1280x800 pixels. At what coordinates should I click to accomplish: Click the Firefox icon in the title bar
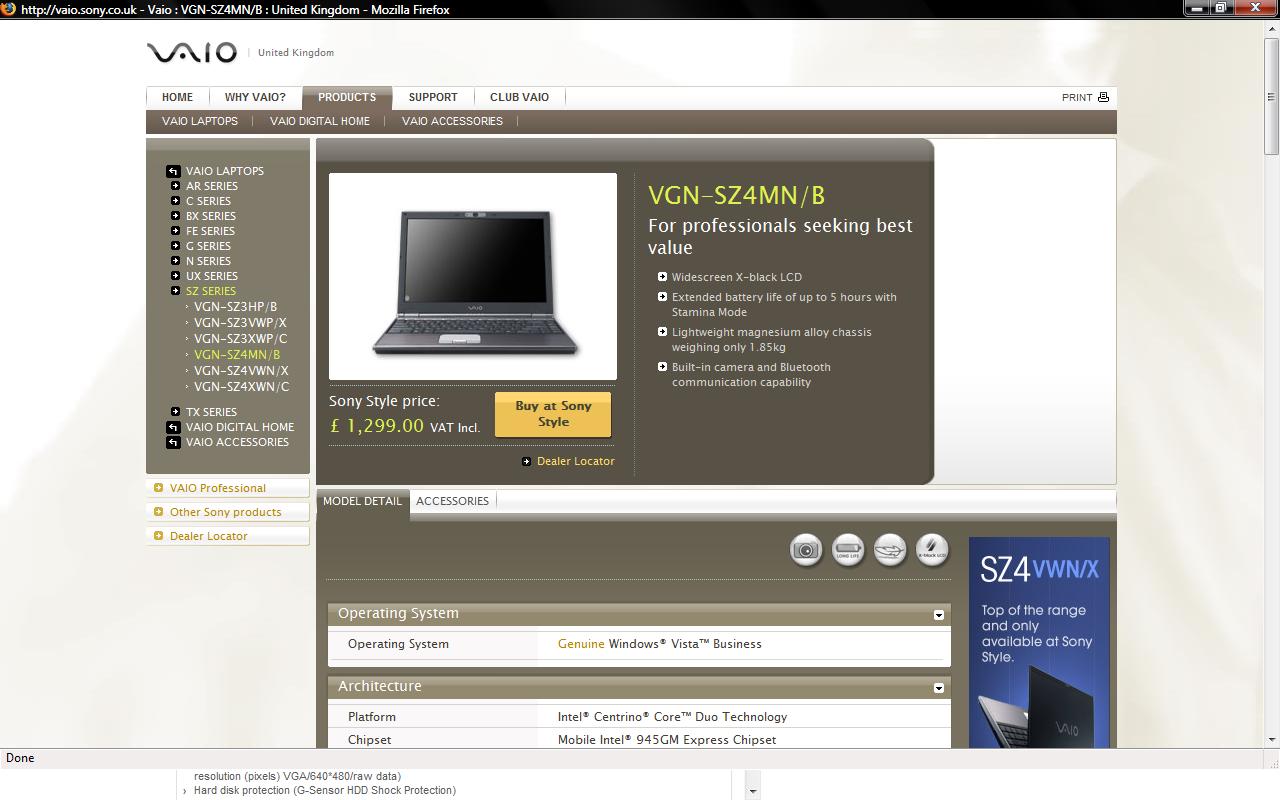click(8, 9)
